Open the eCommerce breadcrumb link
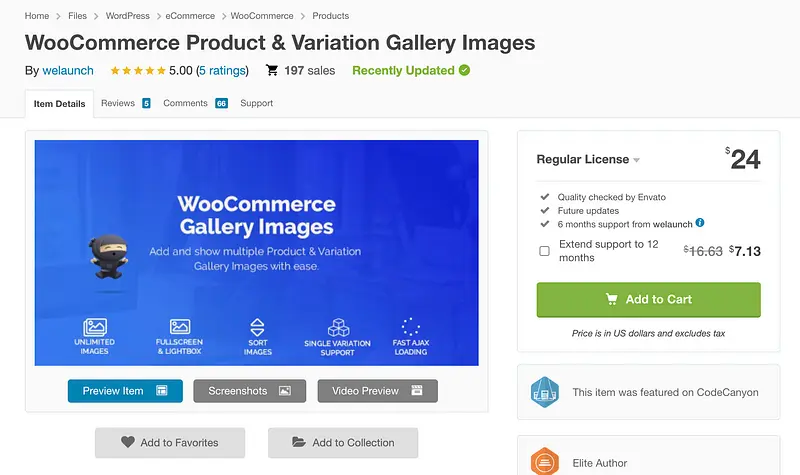The width and height of the screenshot is (800, 475). pos(190,16)
